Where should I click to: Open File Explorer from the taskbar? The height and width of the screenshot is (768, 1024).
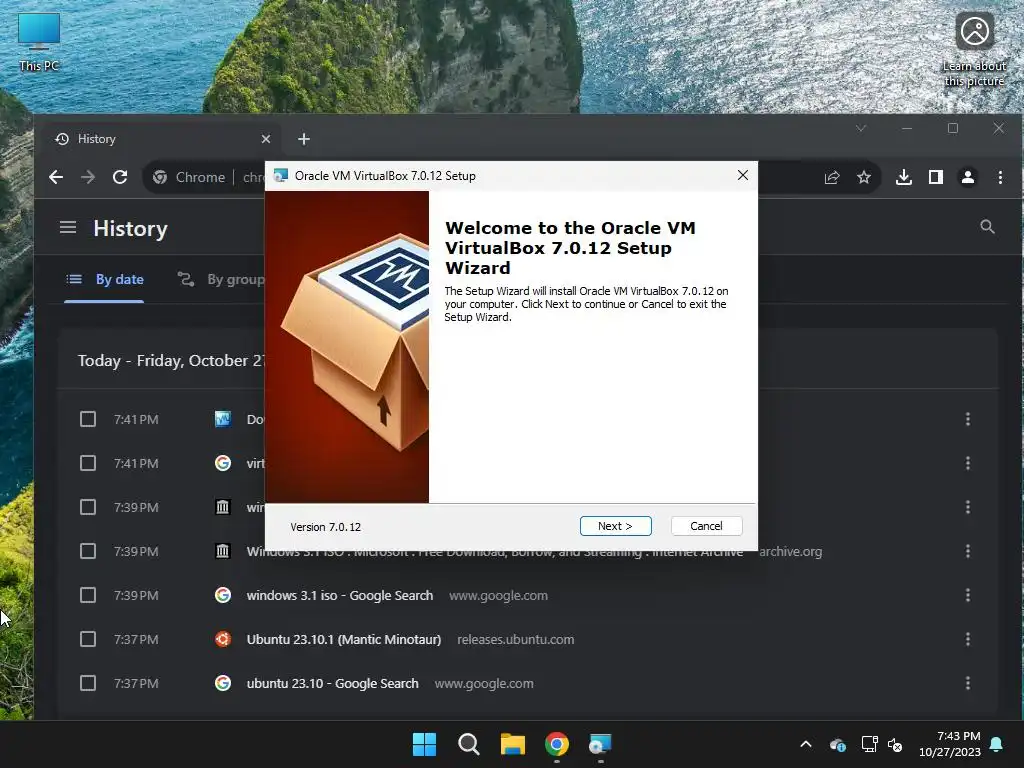tap(513, 744)
